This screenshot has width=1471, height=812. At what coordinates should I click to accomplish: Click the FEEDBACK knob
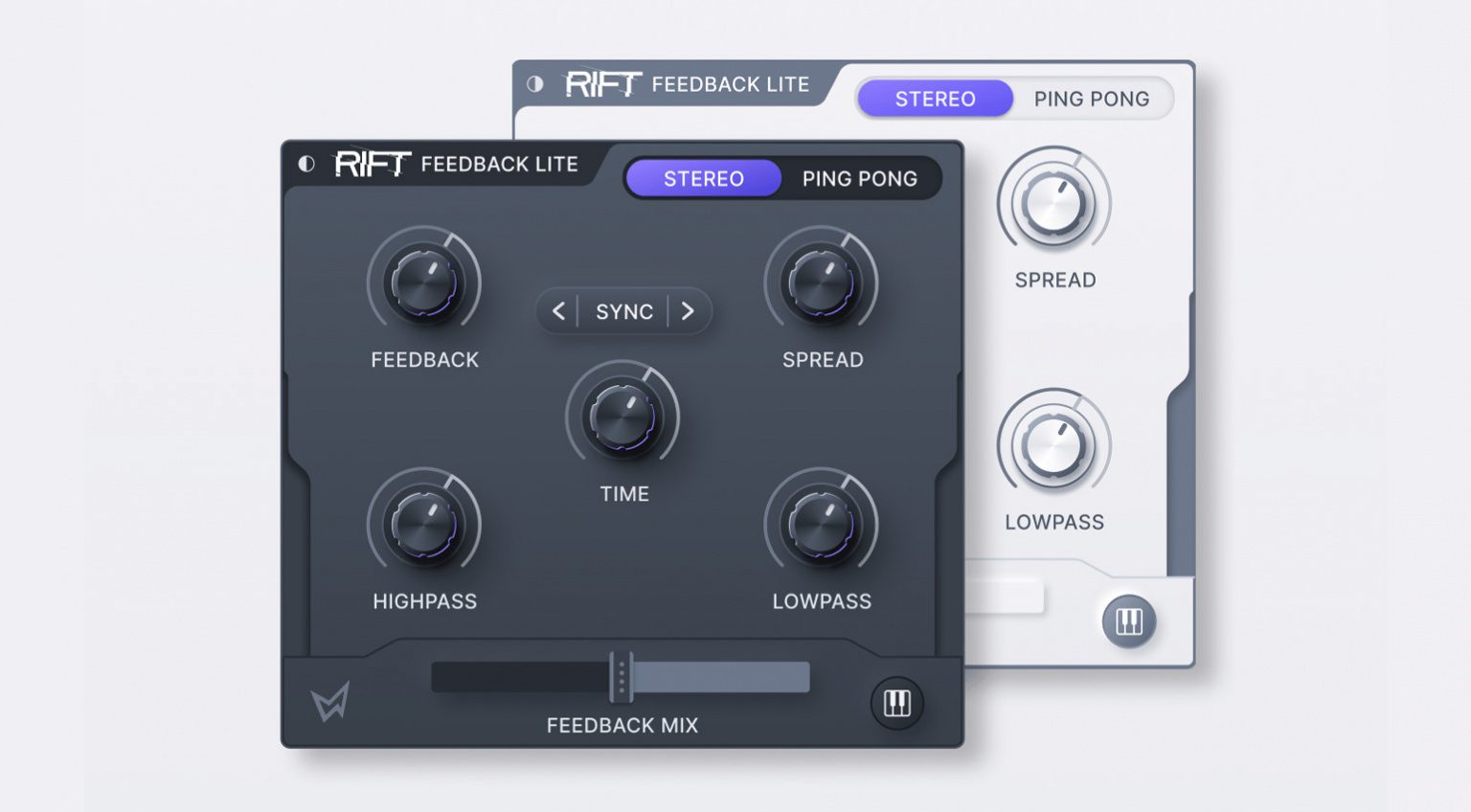click(x=424, y=283)
